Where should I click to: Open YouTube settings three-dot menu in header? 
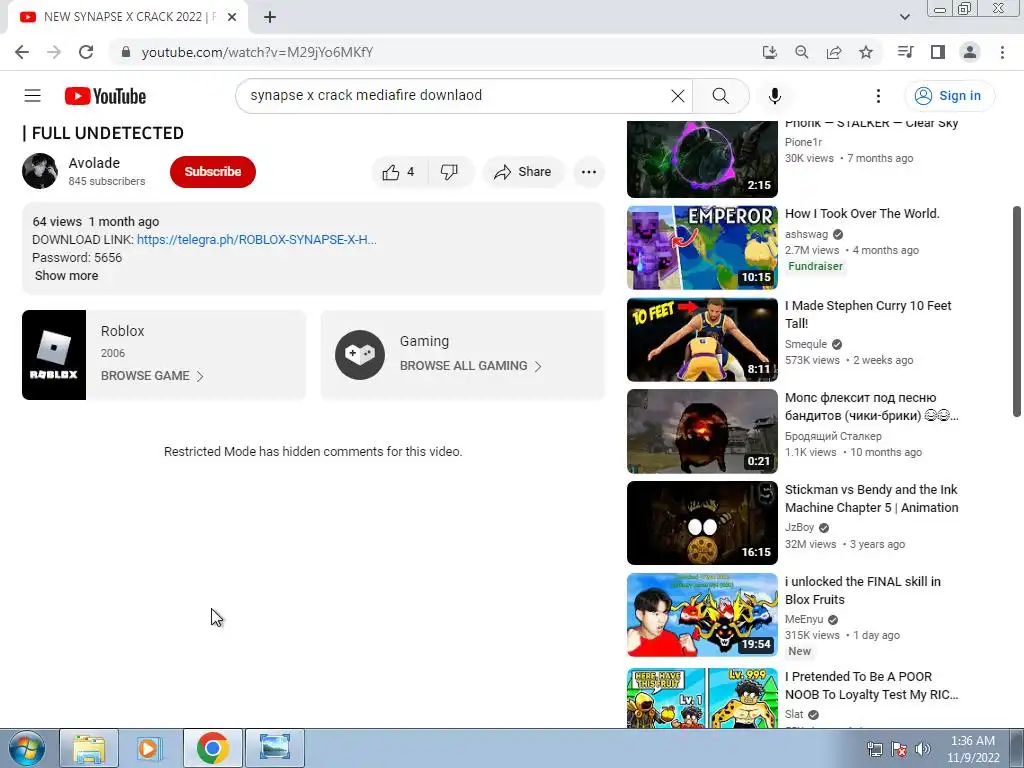tap(878, 96)
